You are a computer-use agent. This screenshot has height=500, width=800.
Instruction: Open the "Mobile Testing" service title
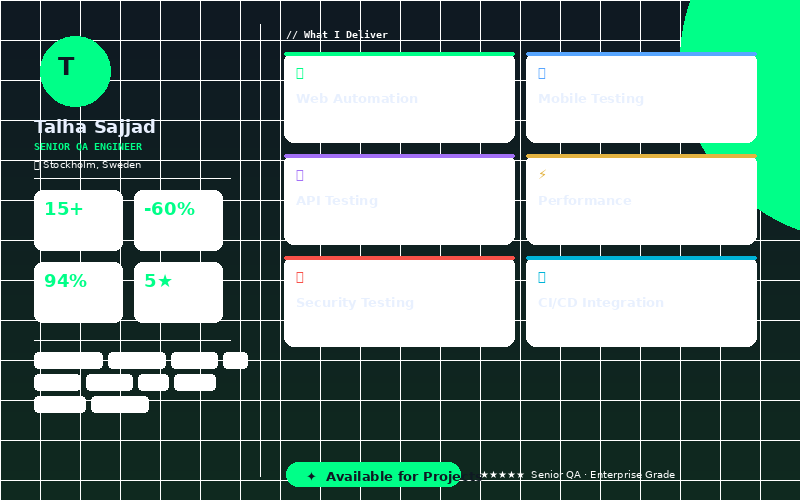(x=591, y=99)
